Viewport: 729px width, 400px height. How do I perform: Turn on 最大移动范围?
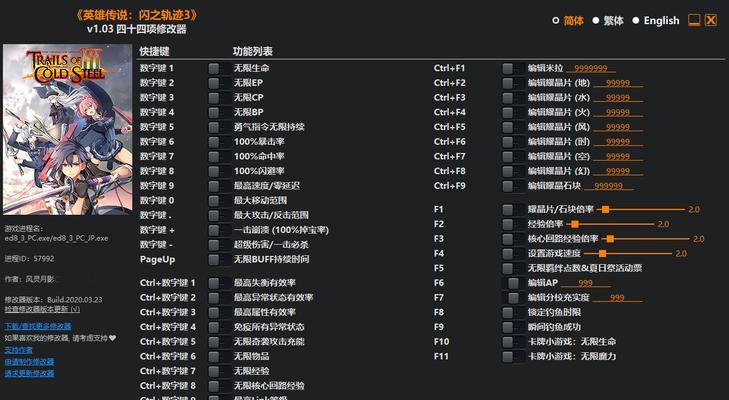(x=219, y=201)
